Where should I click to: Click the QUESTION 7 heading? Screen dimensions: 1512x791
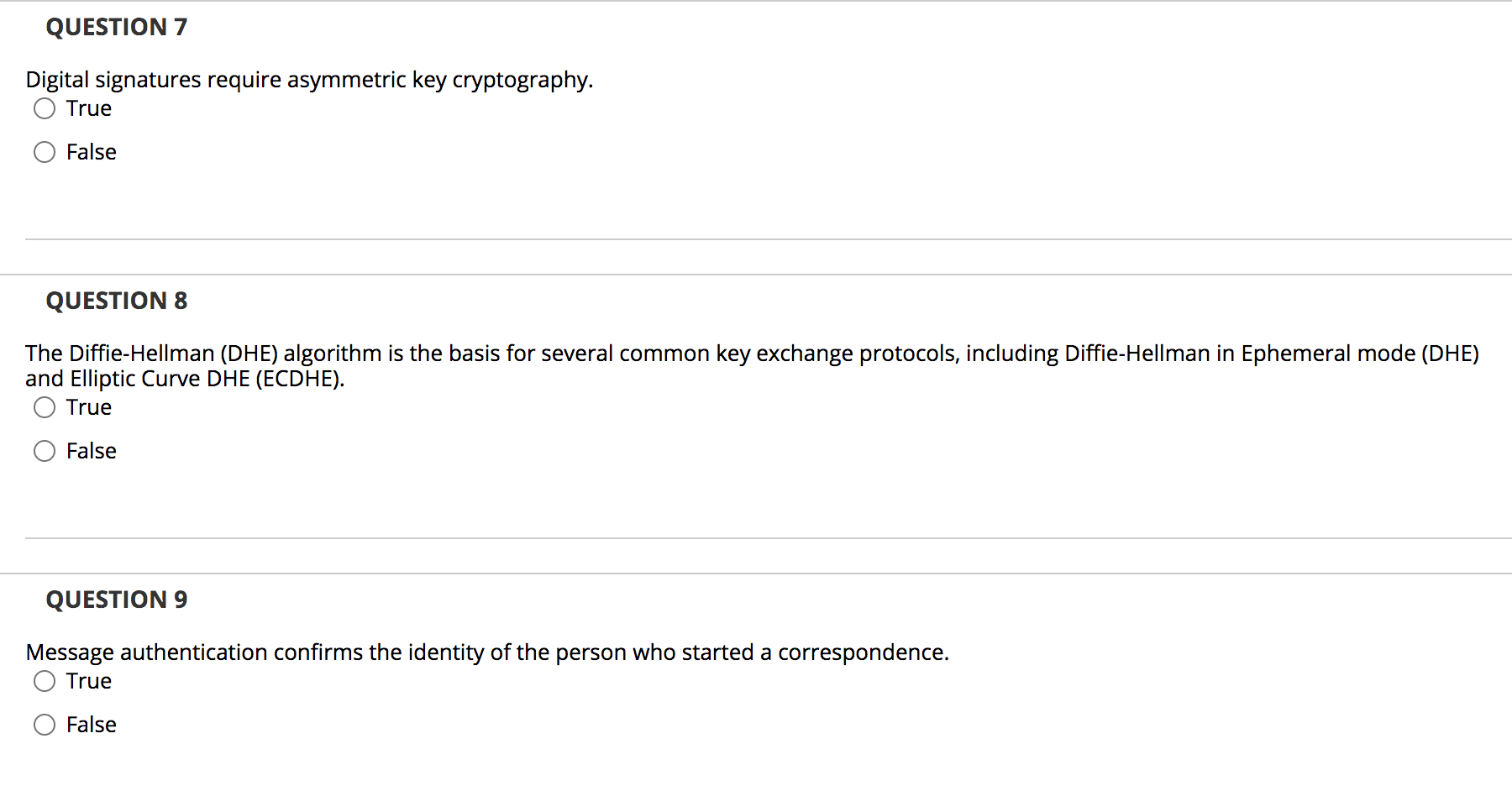click(x=117, y=27)
